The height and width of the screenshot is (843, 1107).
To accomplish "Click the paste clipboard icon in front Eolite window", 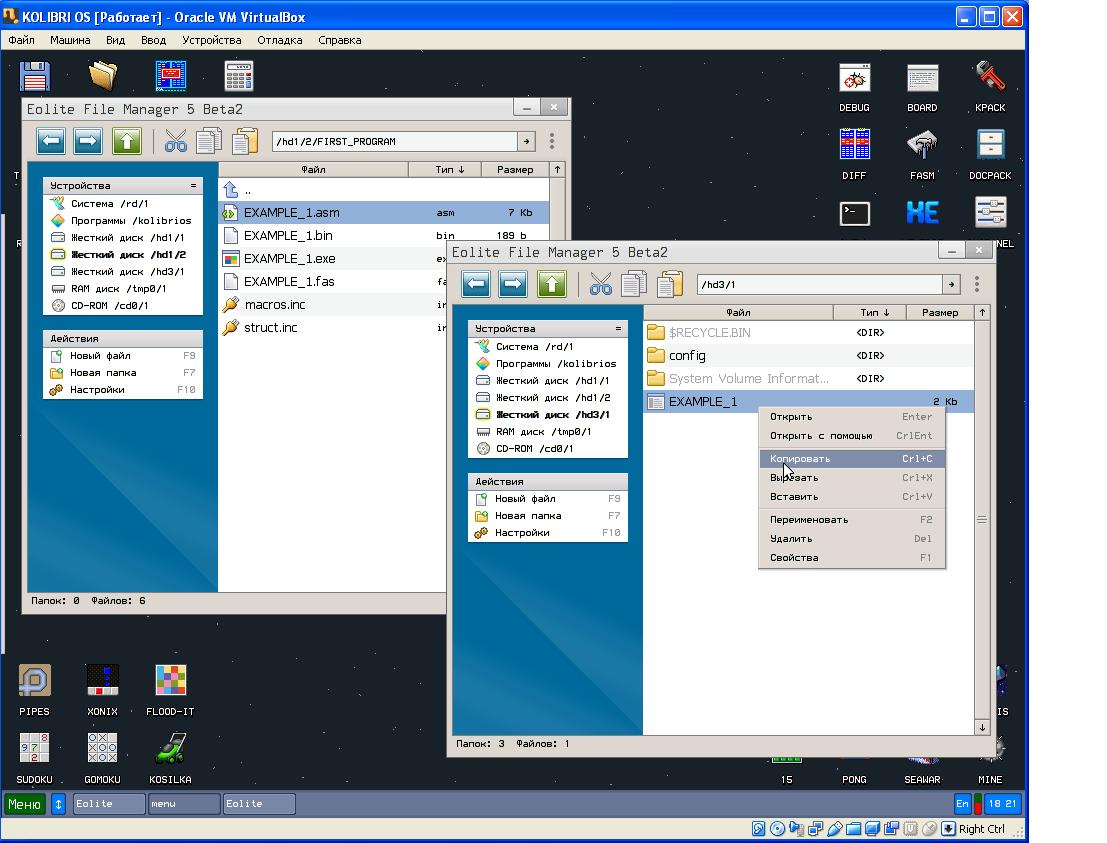I will (669, 284).
